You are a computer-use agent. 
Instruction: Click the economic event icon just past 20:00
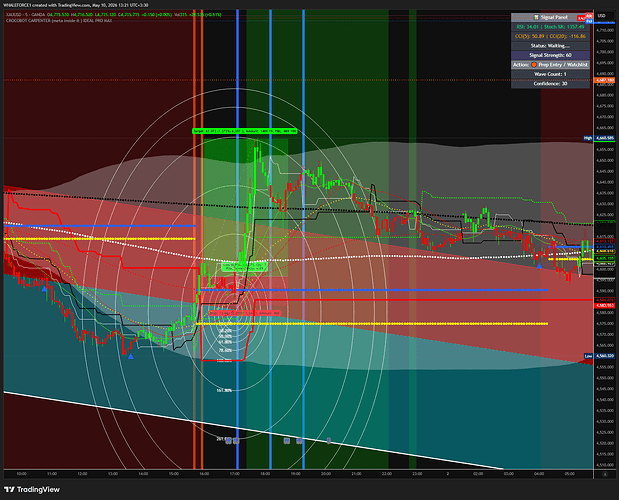point(329,440)
